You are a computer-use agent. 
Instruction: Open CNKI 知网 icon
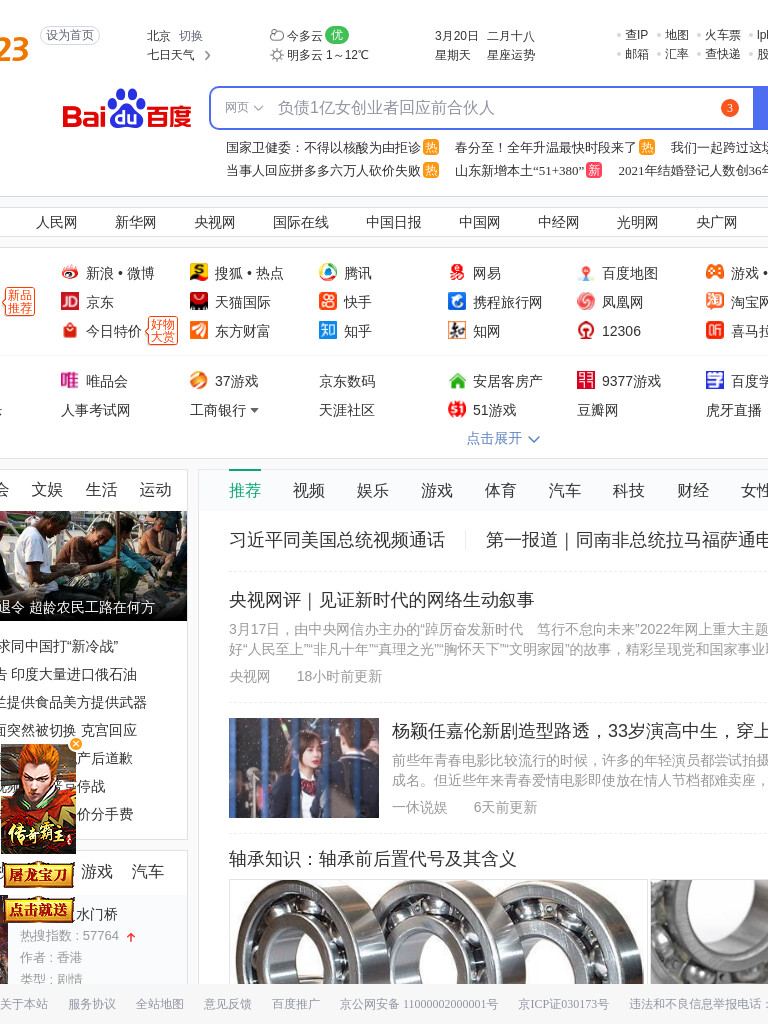(x=457, y=330)
